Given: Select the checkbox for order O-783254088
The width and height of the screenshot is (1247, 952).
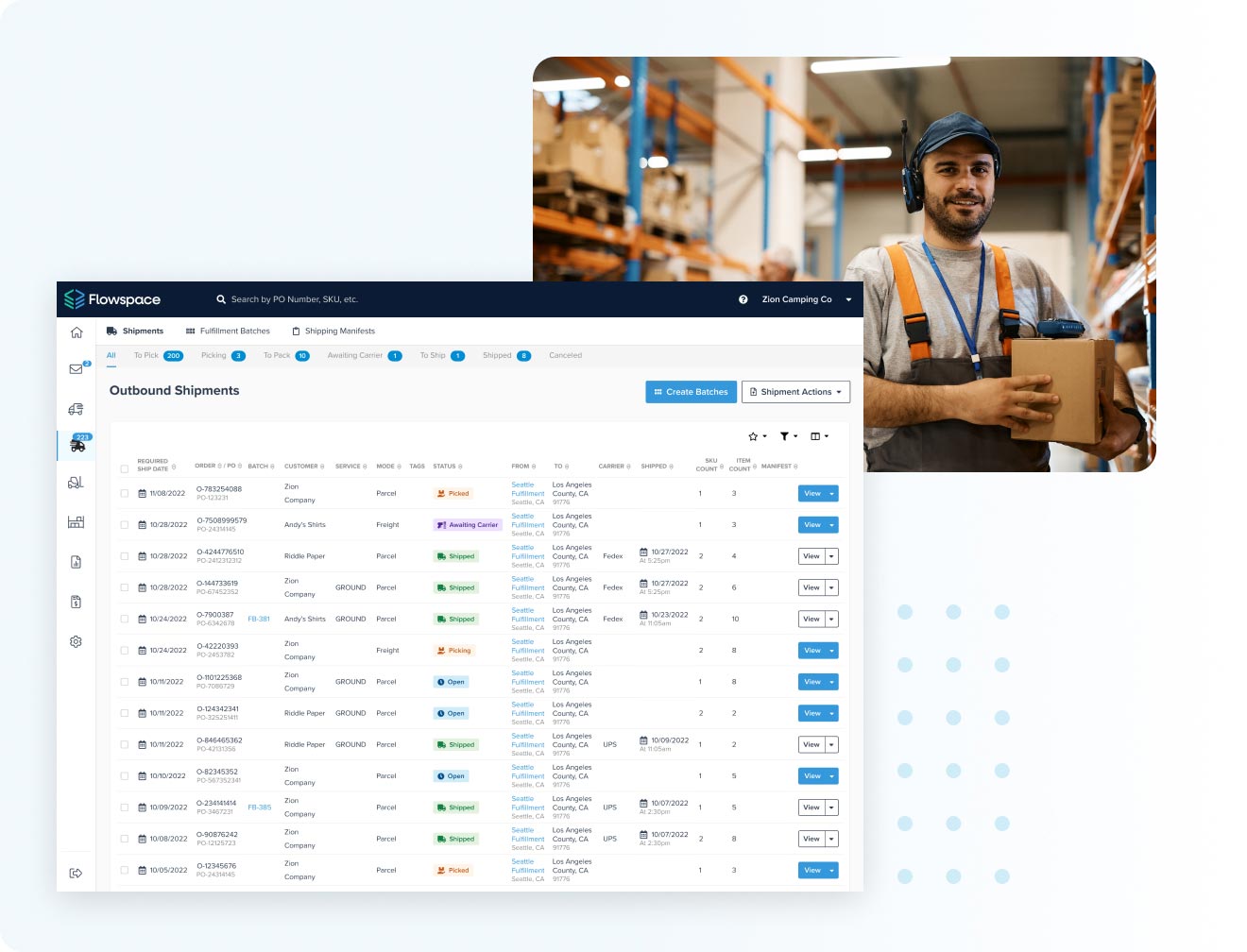Looking at the screenshot, I should click(x=125, y=493).
